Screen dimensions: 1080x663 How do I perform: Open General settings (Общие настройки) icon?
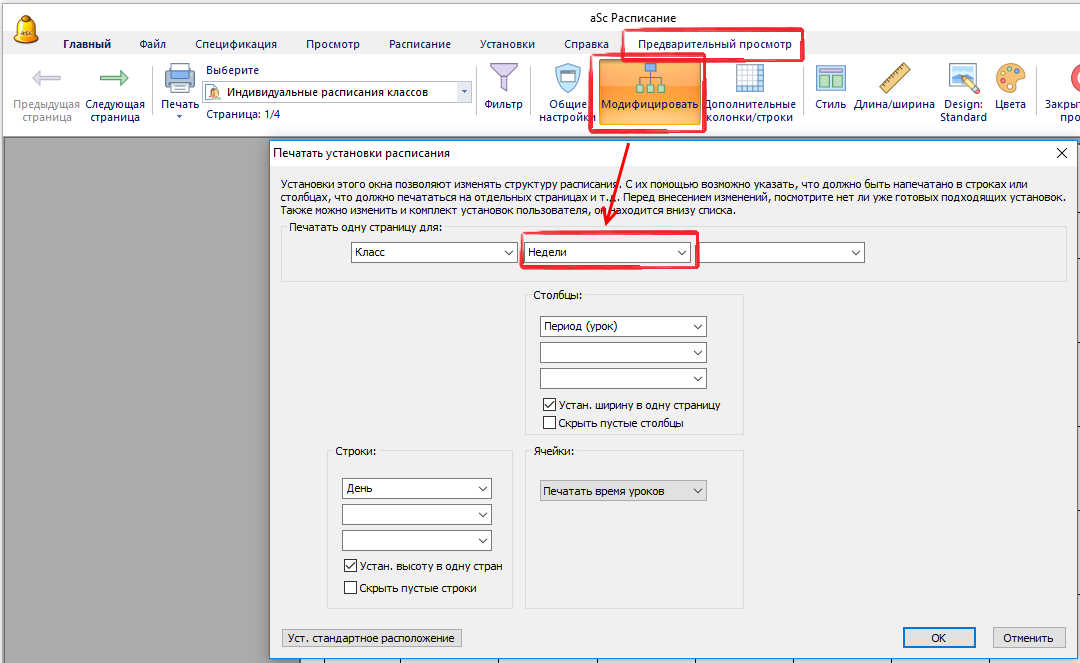coord(567,80)
